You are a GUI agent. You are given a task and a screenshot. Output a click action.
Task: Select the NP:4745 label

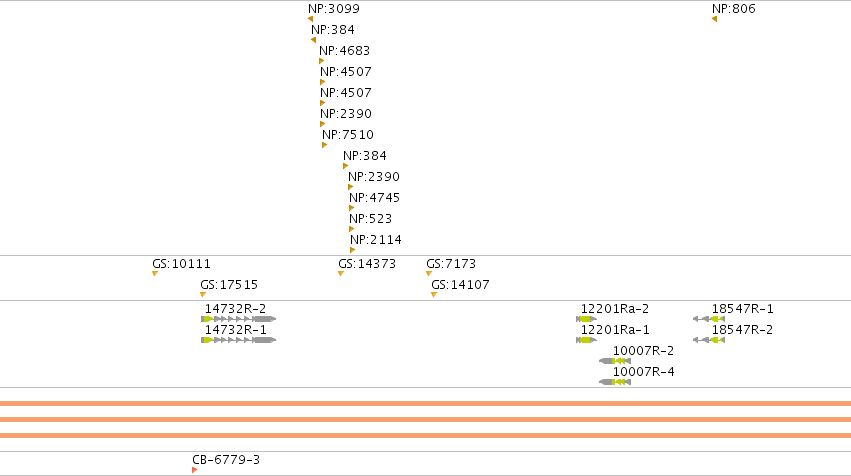pyautogui.click(x=374, y=198)
